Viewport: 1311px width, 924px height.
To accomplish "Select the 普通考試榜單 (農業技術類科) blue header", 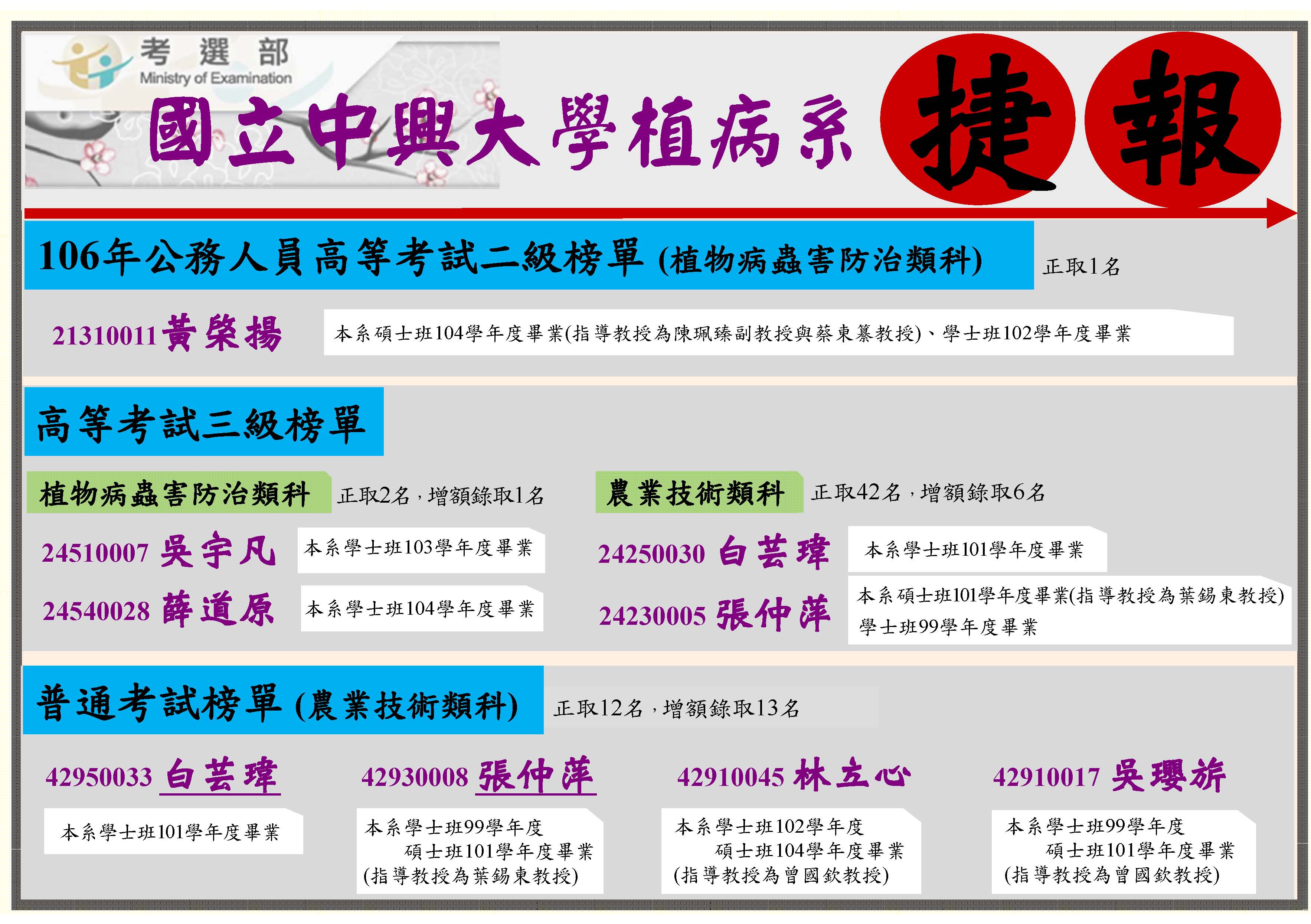I will (283, 699).
